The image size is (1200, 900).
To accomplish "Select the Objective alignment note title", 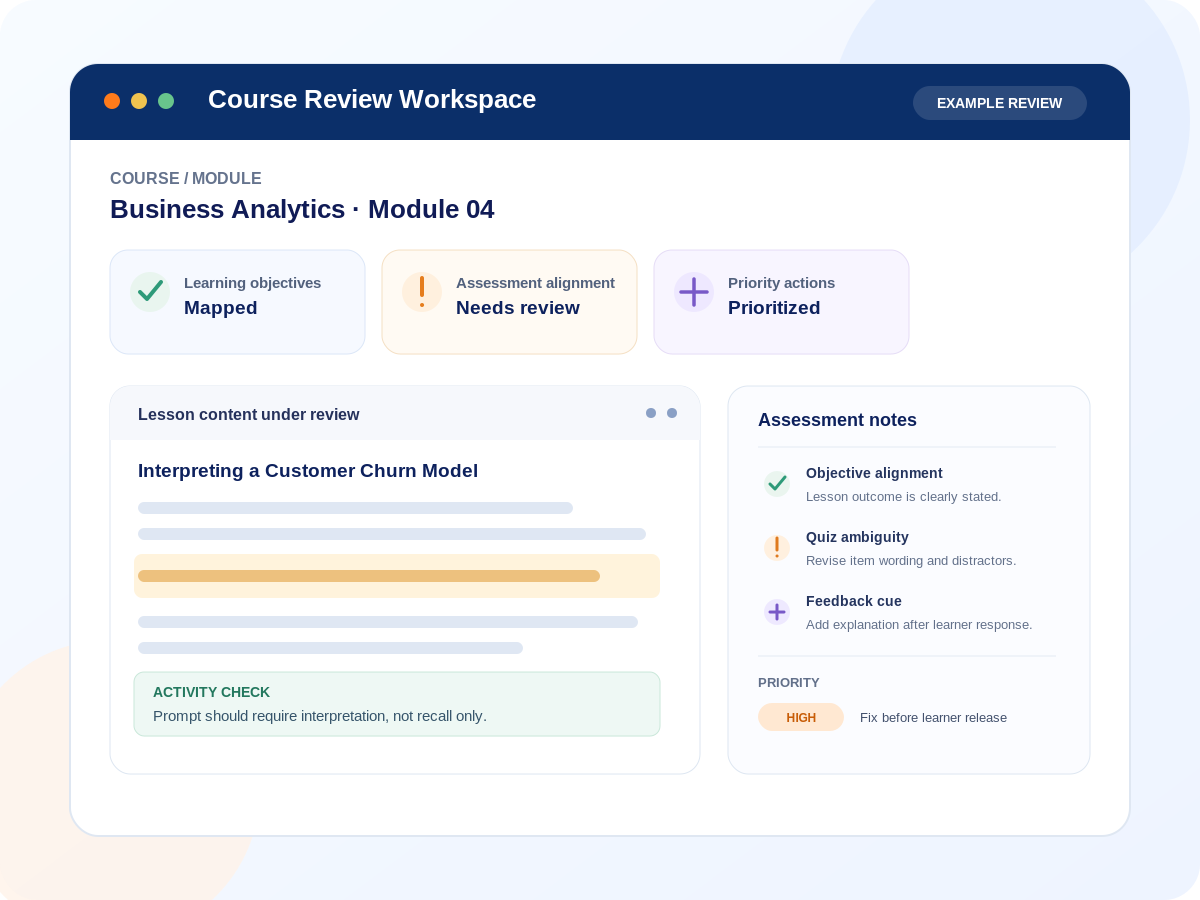I will pos(874,473).
